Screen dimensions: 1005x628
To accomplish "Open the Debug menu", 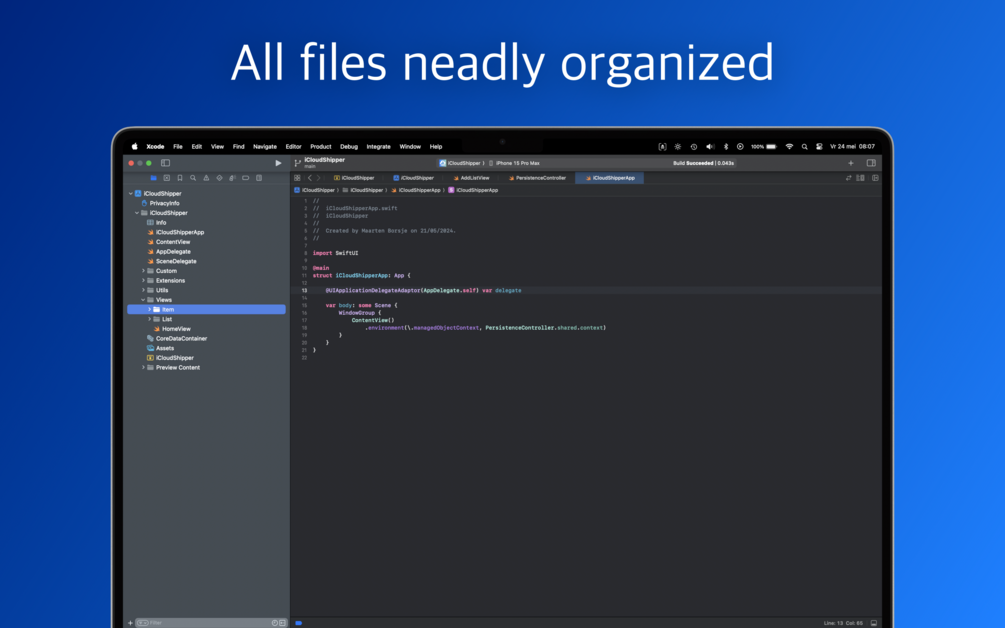I will pos(349,147).
